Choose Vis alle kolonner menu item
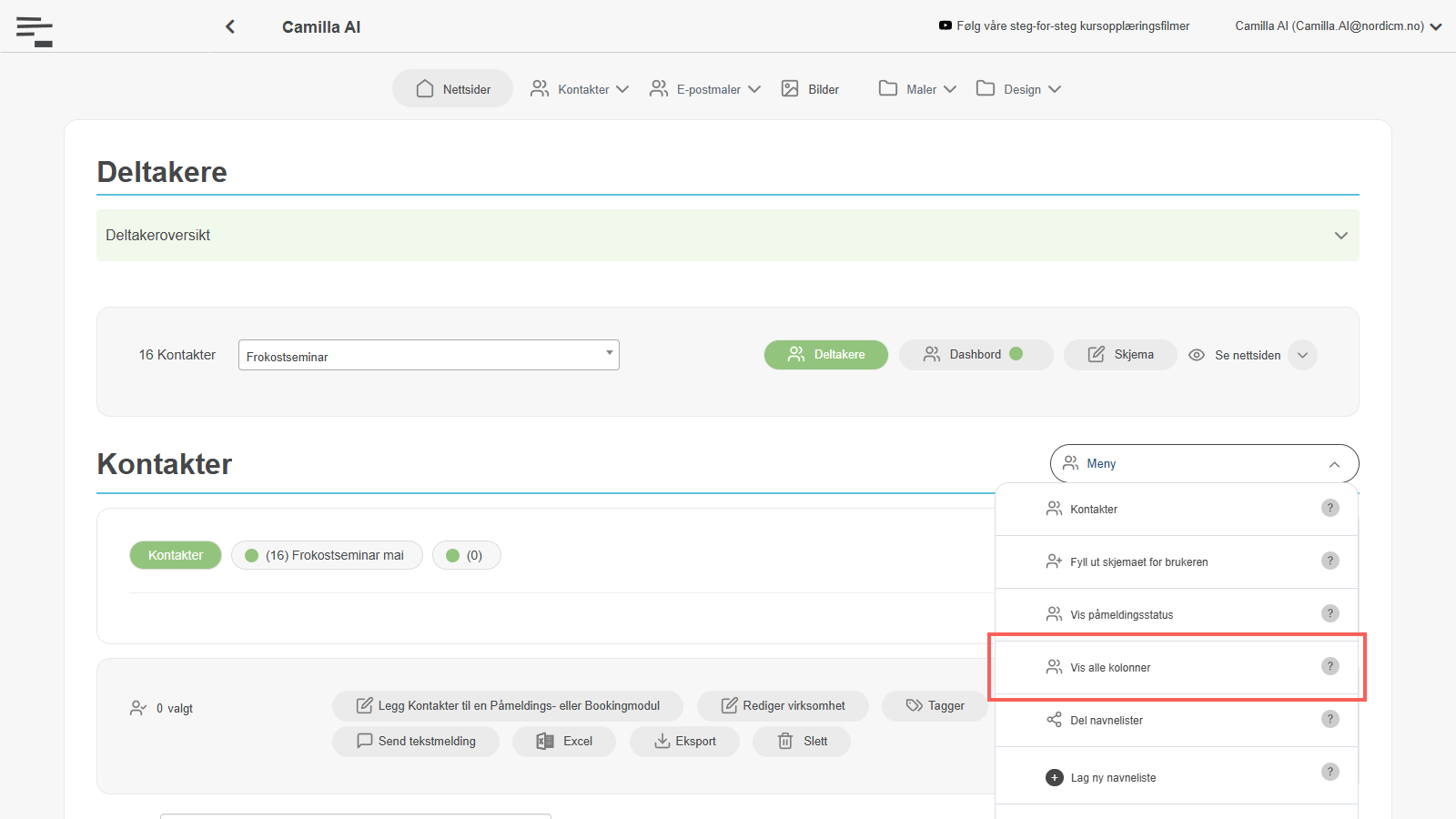 (1177, 667)
